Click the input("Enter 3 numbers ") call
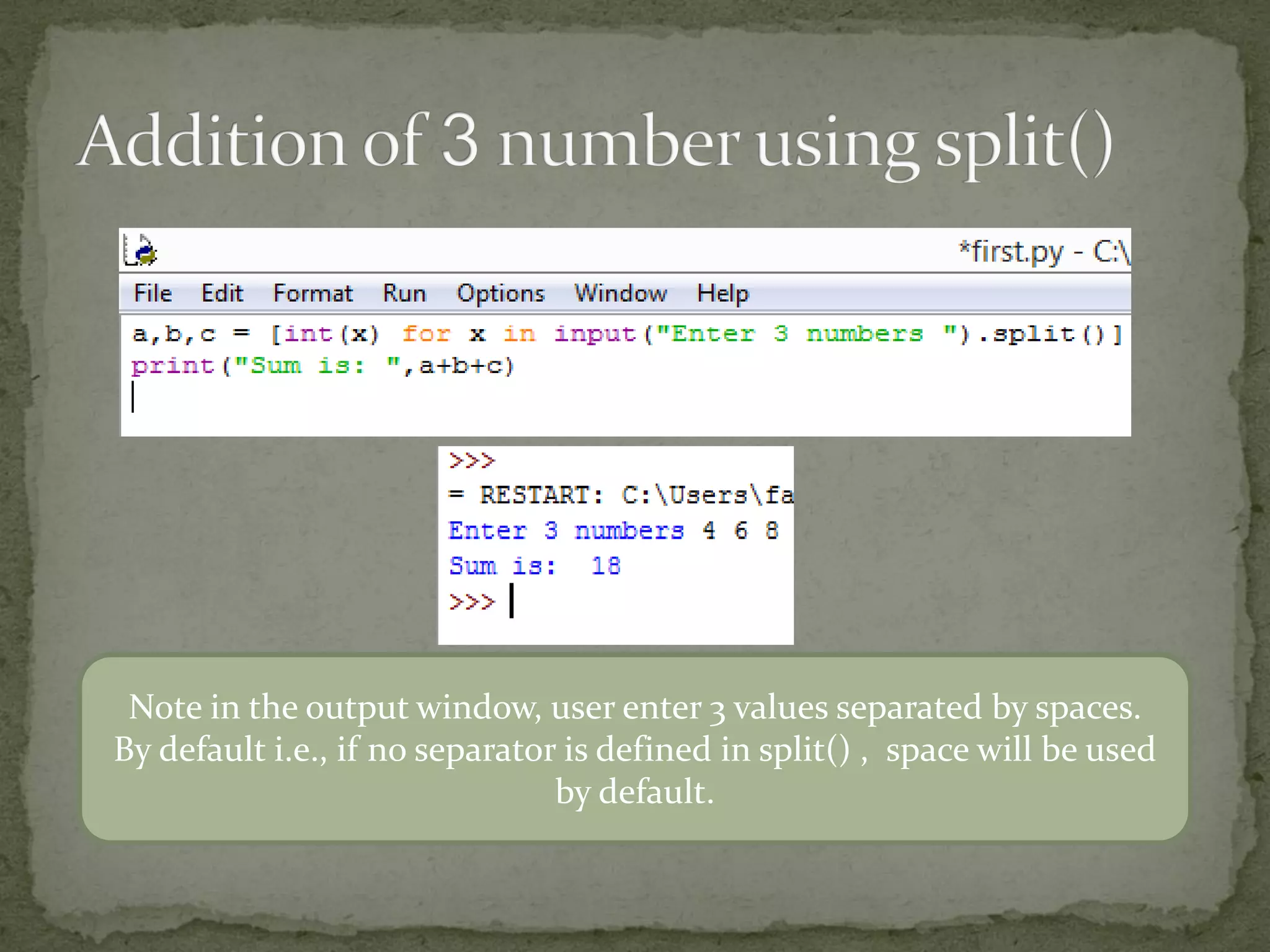Viewport: 1270px width, 952px height. click(762, 335)
